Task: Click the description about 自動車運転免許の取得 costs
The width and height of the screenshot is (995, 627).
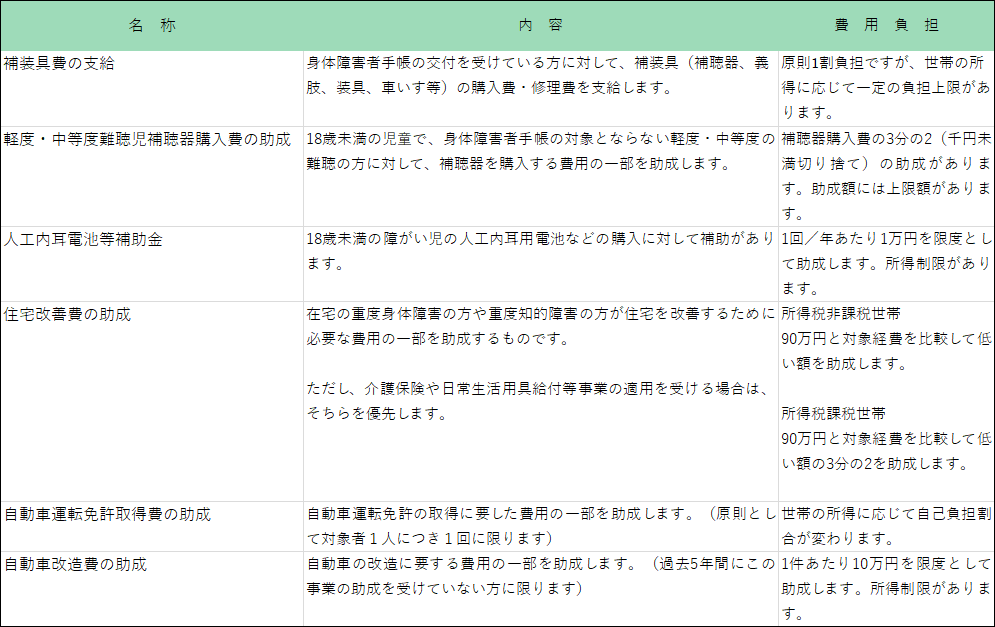Action: (x=540, y=525)
